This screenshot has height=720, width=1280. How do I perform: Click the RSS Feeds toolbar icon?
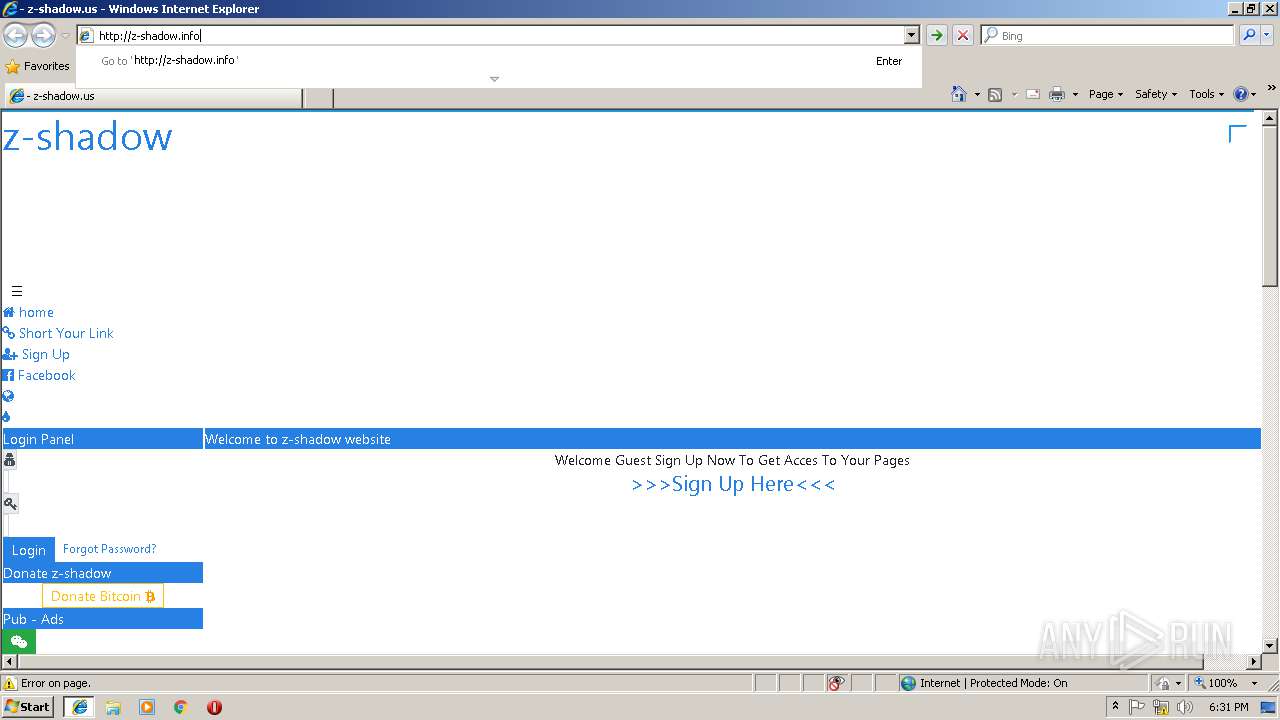pos(995,94)
